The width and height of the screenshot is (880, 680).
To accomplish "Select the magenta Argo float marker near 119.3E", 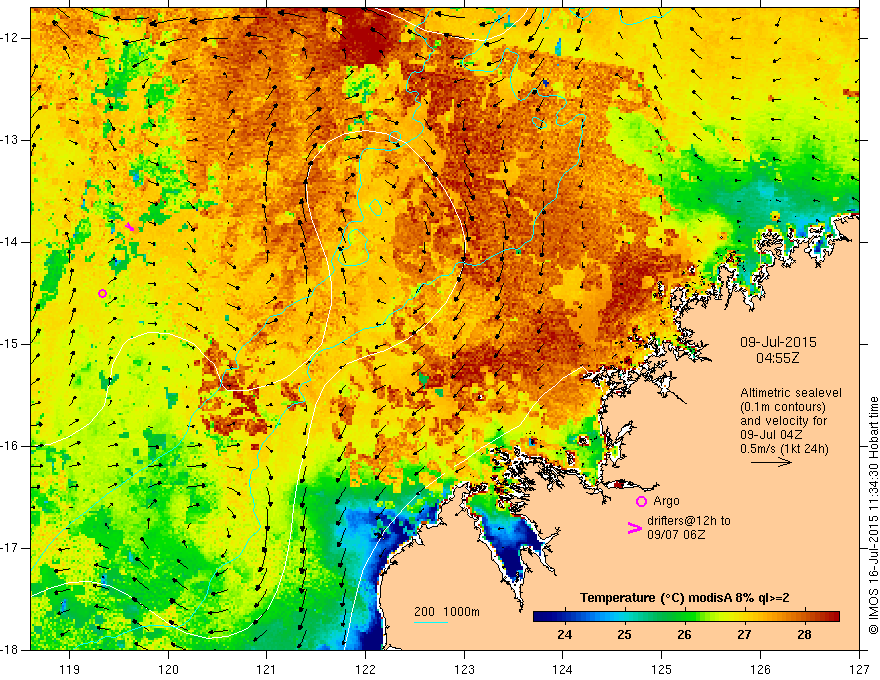I will tap(102, 293).
